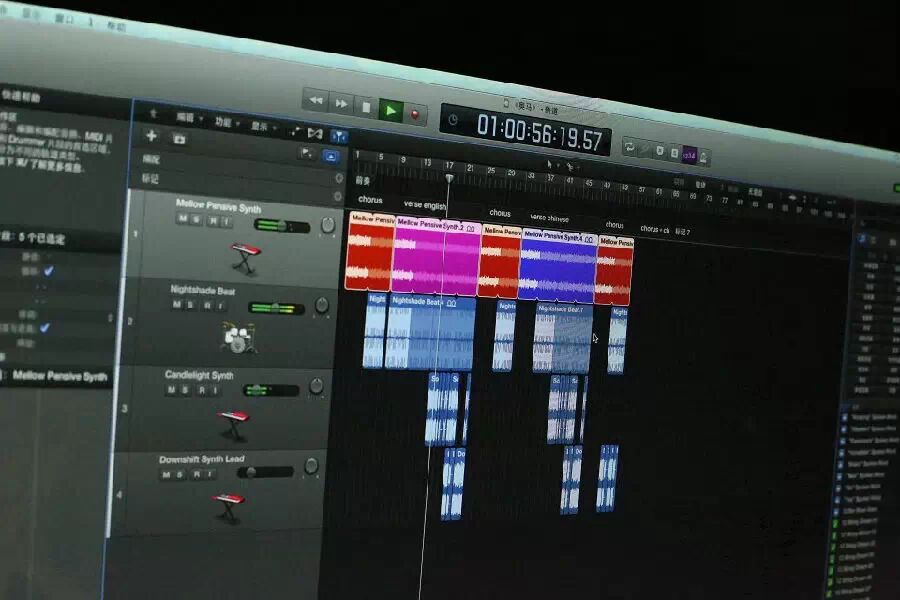Toggle the metronome click button
The image size is (900, 600).
tap(703, 157)
